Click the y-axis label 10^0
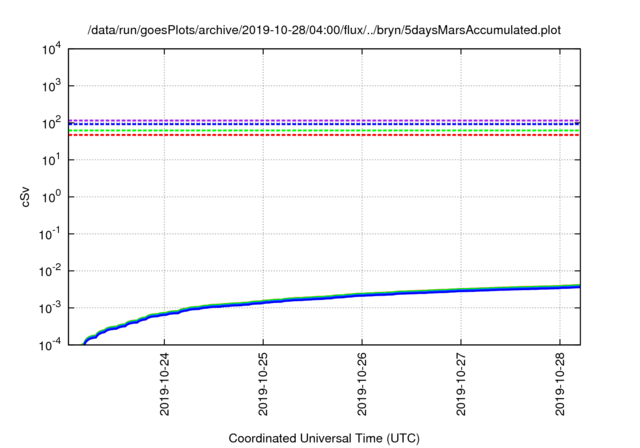Image resolution: width=640 pixels, height=448 pixels. [x=52, y=198]
